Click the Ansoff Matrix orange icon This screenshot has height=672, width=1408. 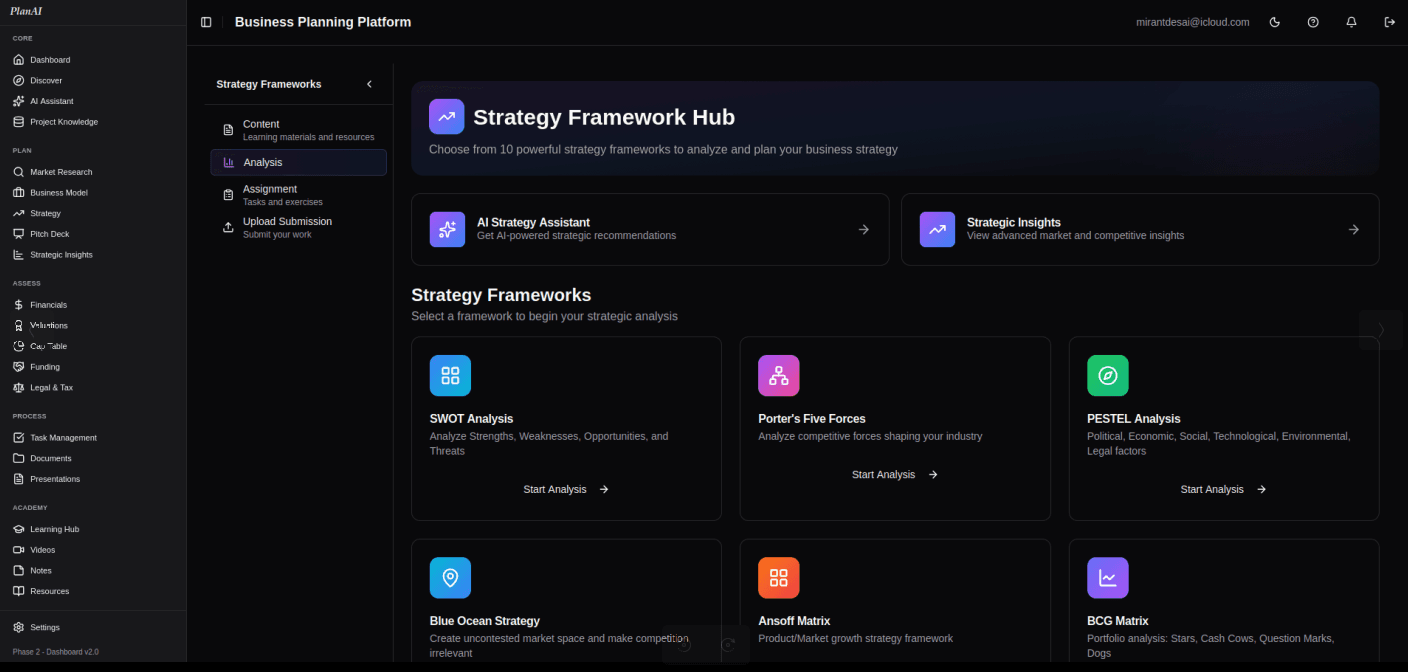pos(778,578)
